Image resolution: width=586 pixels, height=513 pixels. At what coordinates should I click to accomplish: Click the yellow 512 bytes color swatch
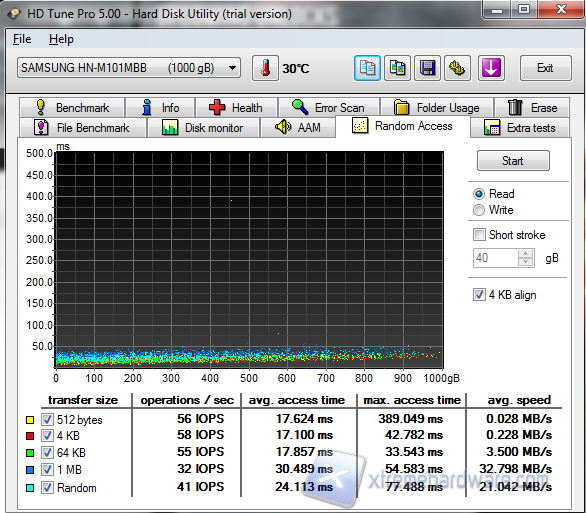pyautogui.click(x=30, y=420)
